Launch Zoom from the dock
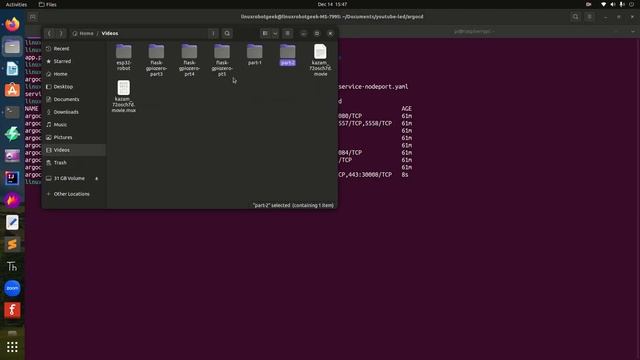Screen dimensions: 640x360 [12, 288]
